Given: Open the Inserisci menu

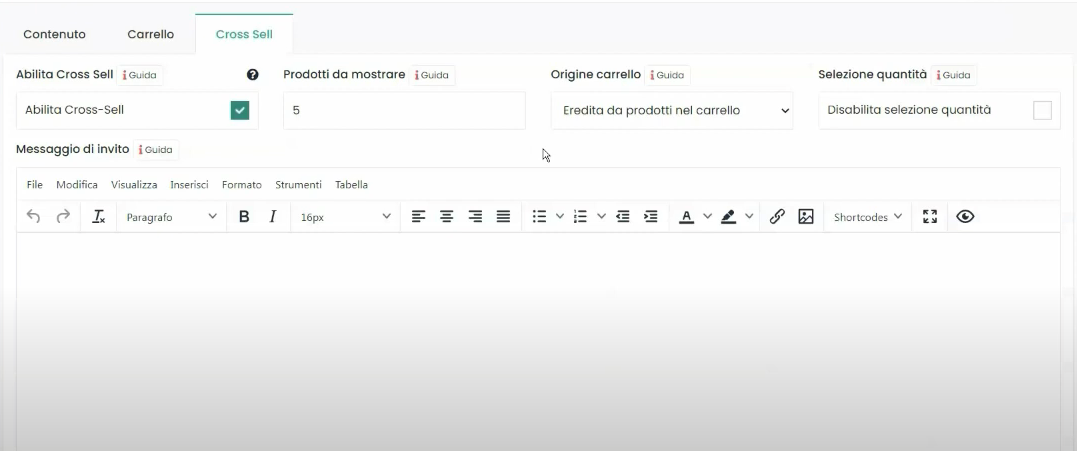Looking at the screenshot, I should (x=190, y=185).
